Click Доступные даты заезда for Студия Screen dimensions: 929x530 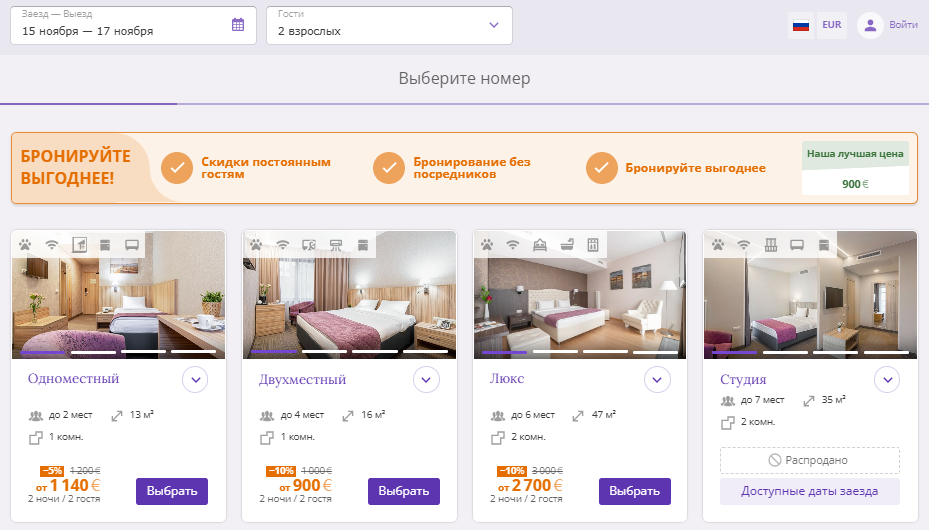809,492
